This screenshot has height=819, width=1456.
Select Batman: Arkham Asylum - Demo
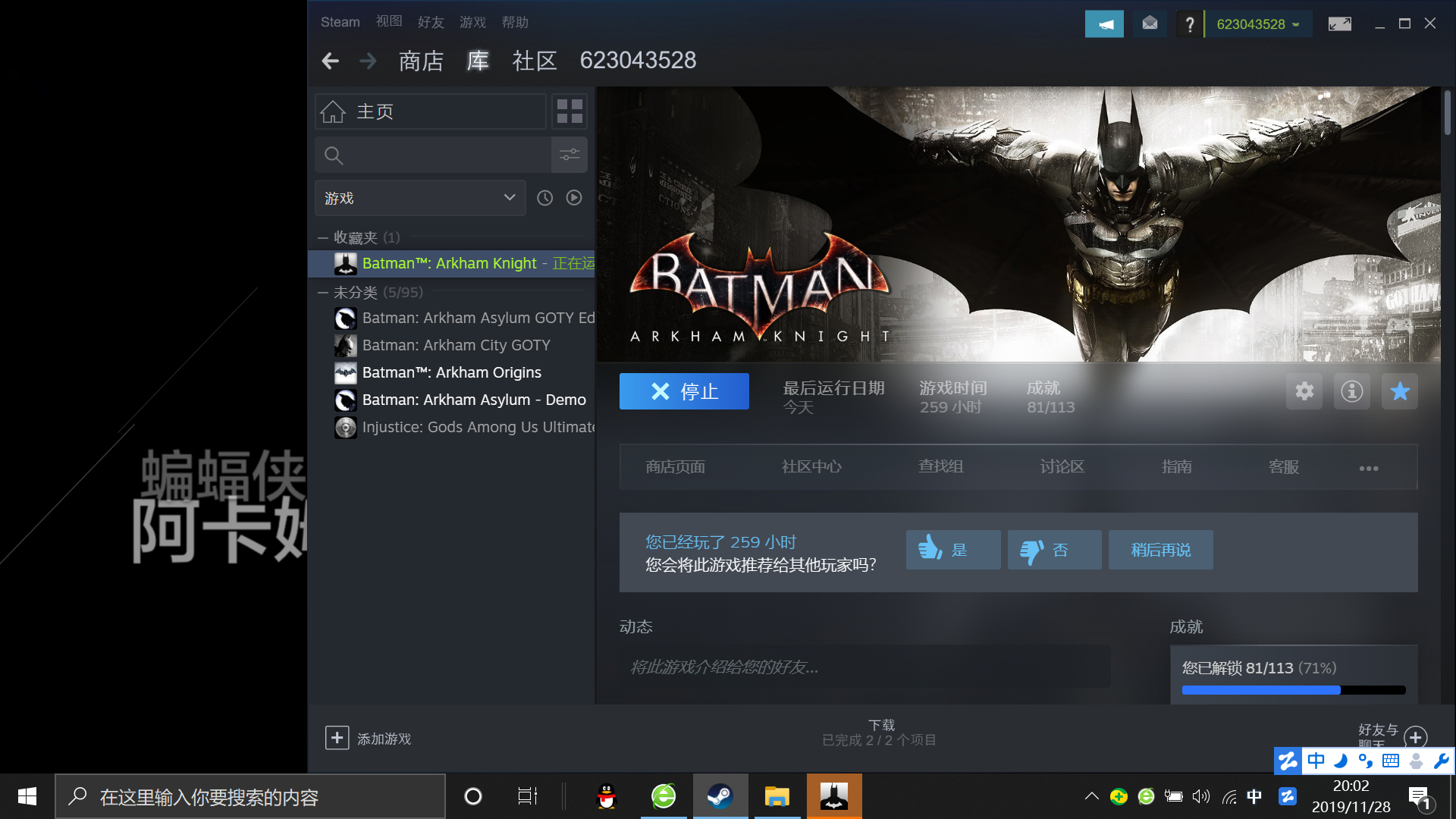(x=452, y=400)
